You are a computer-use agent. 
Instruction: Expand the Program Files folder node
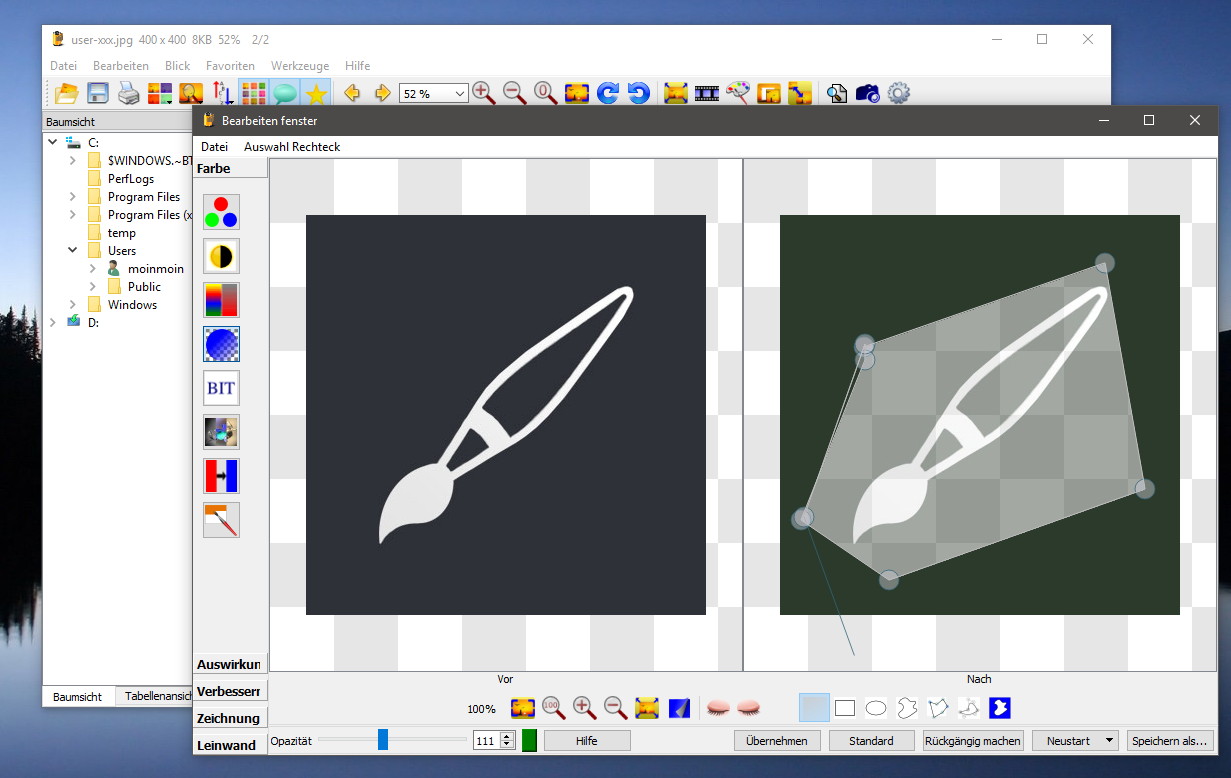tap(73, 197)
